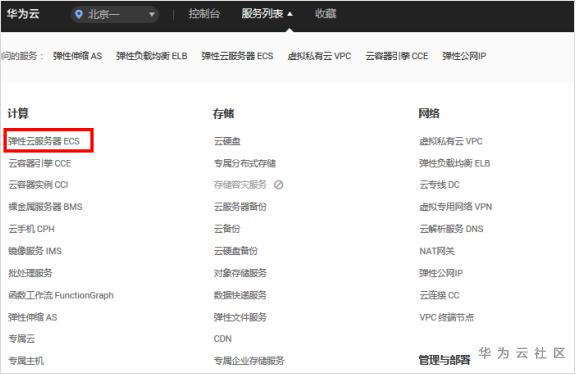Open 专属主机
This screenshot has width=576, height=375.
pos(26,361)
